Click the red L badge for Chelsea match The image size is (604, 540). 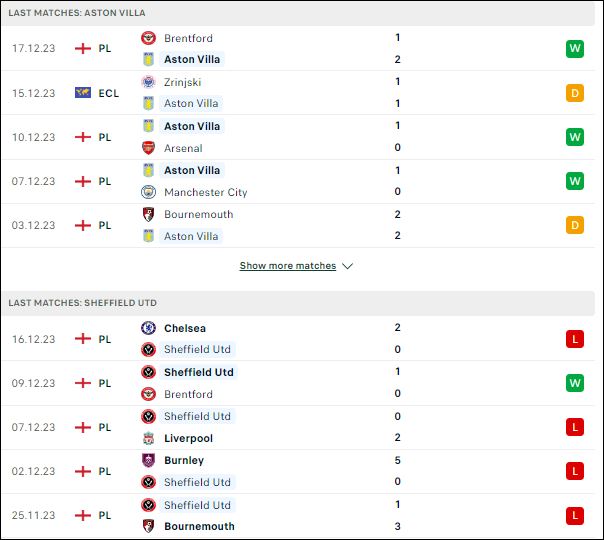click(575, 339)
